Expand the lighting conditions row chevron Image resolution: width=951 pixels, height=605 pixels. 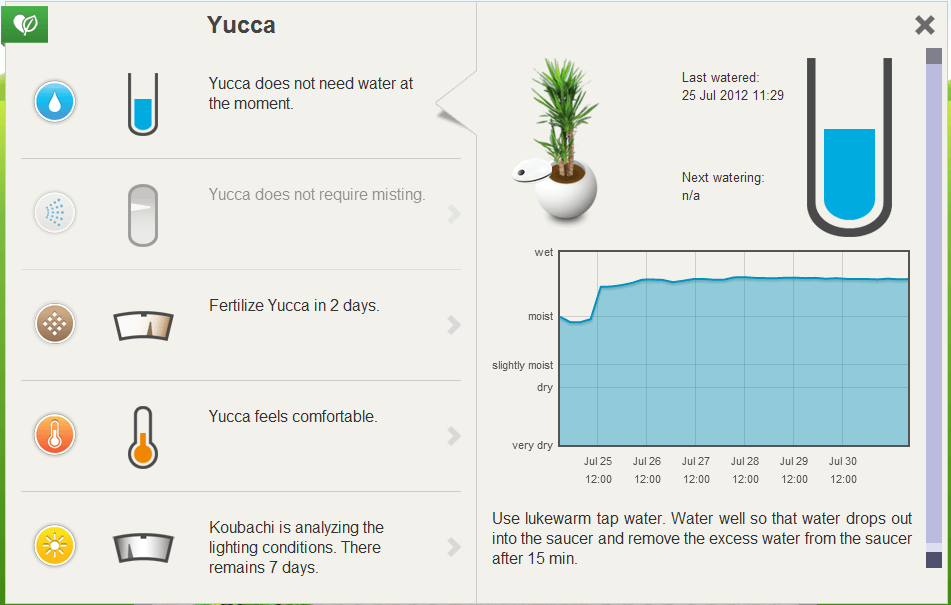(454, 547)
